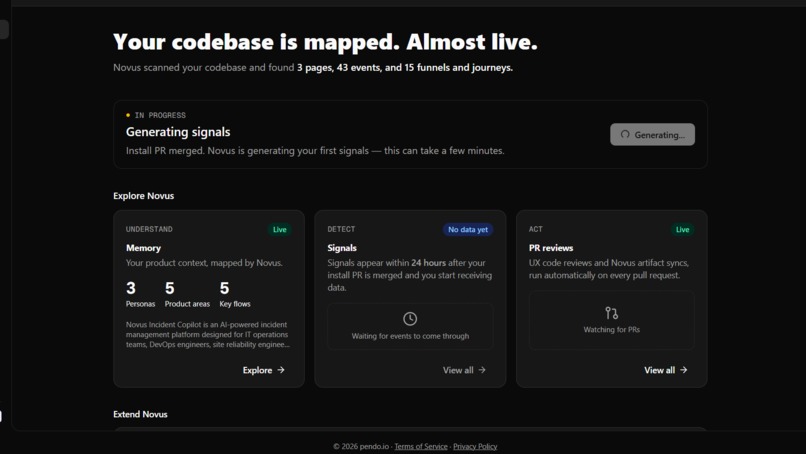Click the Live badge on PR reviews card
This screenshot has width=806, height=454.
(683, 229)
